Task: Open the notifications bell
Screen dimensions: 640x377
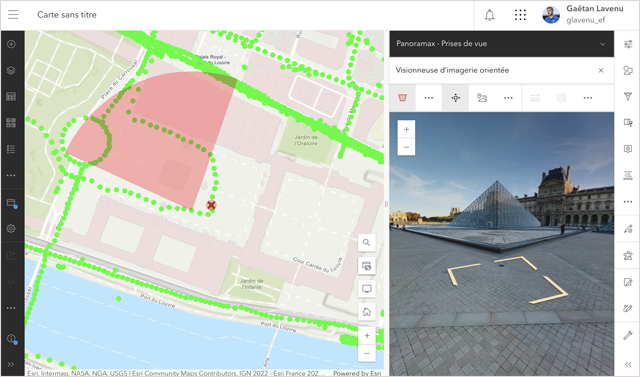Action: pos(489,15)
